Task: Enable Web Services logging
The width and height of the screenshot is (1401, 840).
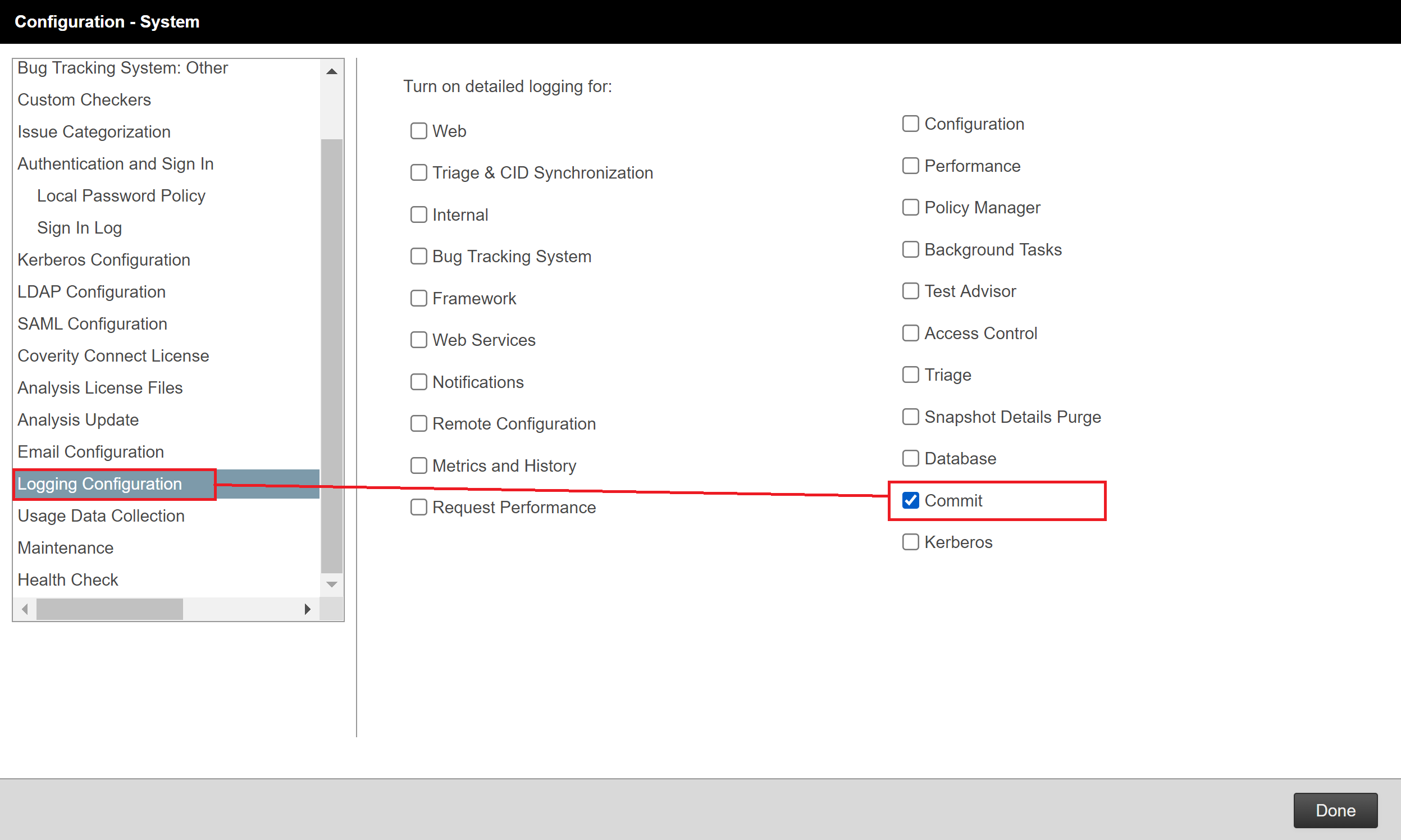Action: pyautogui.click(x=418, y=340)
